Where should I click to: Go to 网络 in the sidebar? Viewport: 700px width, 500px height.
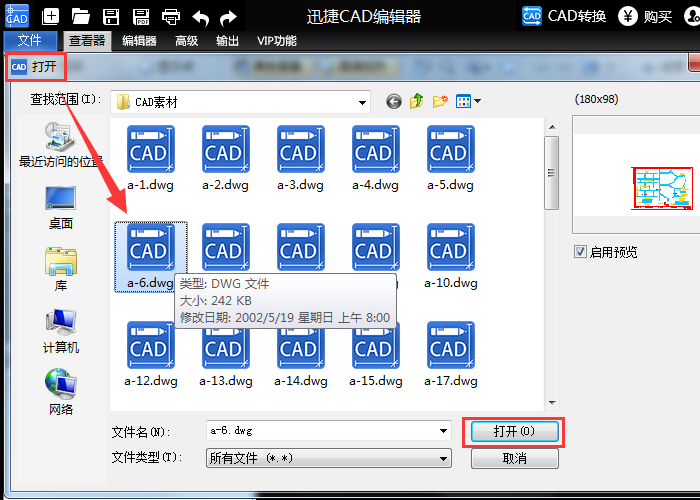(x=61, y=392)
